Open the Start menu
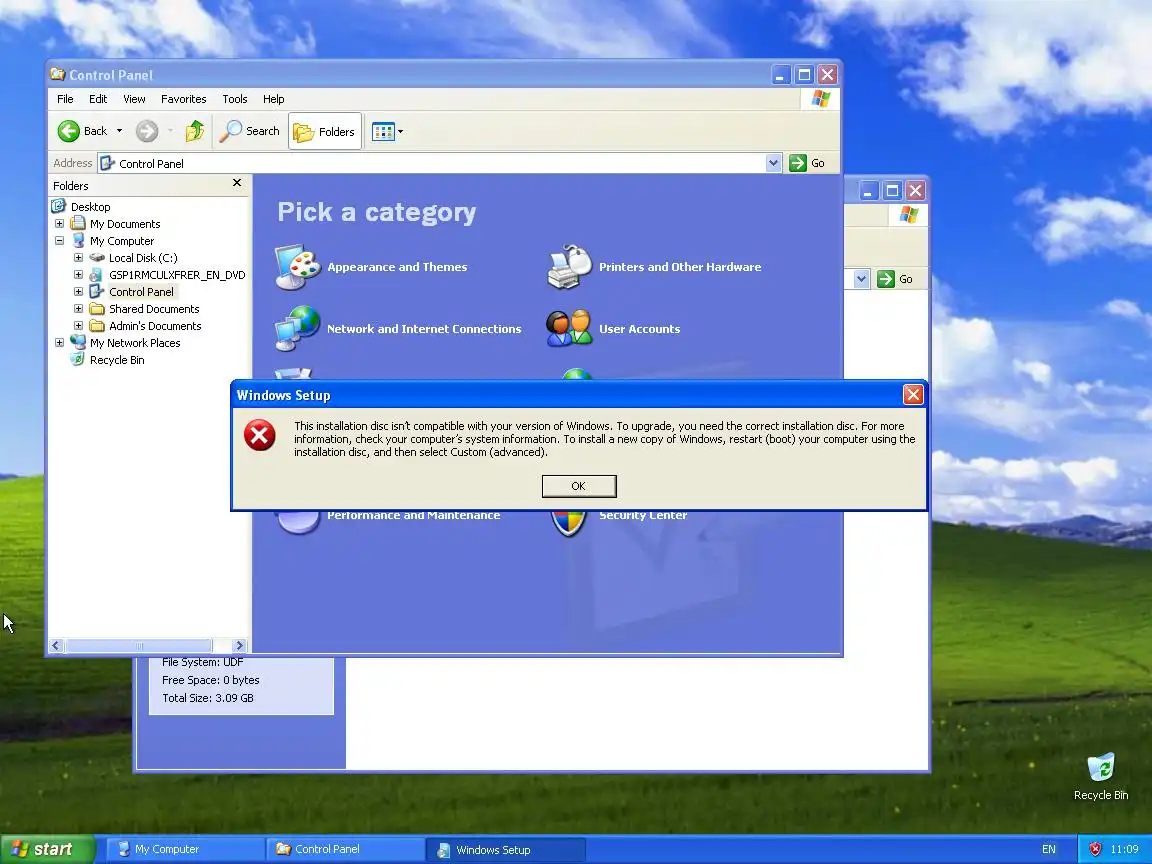The image size is (1152, 864). [47, 849]
